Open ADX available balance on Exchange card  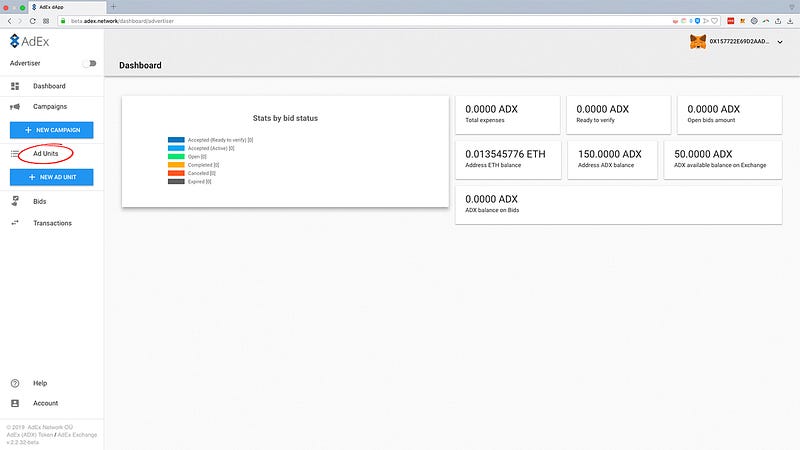[723, 160]
